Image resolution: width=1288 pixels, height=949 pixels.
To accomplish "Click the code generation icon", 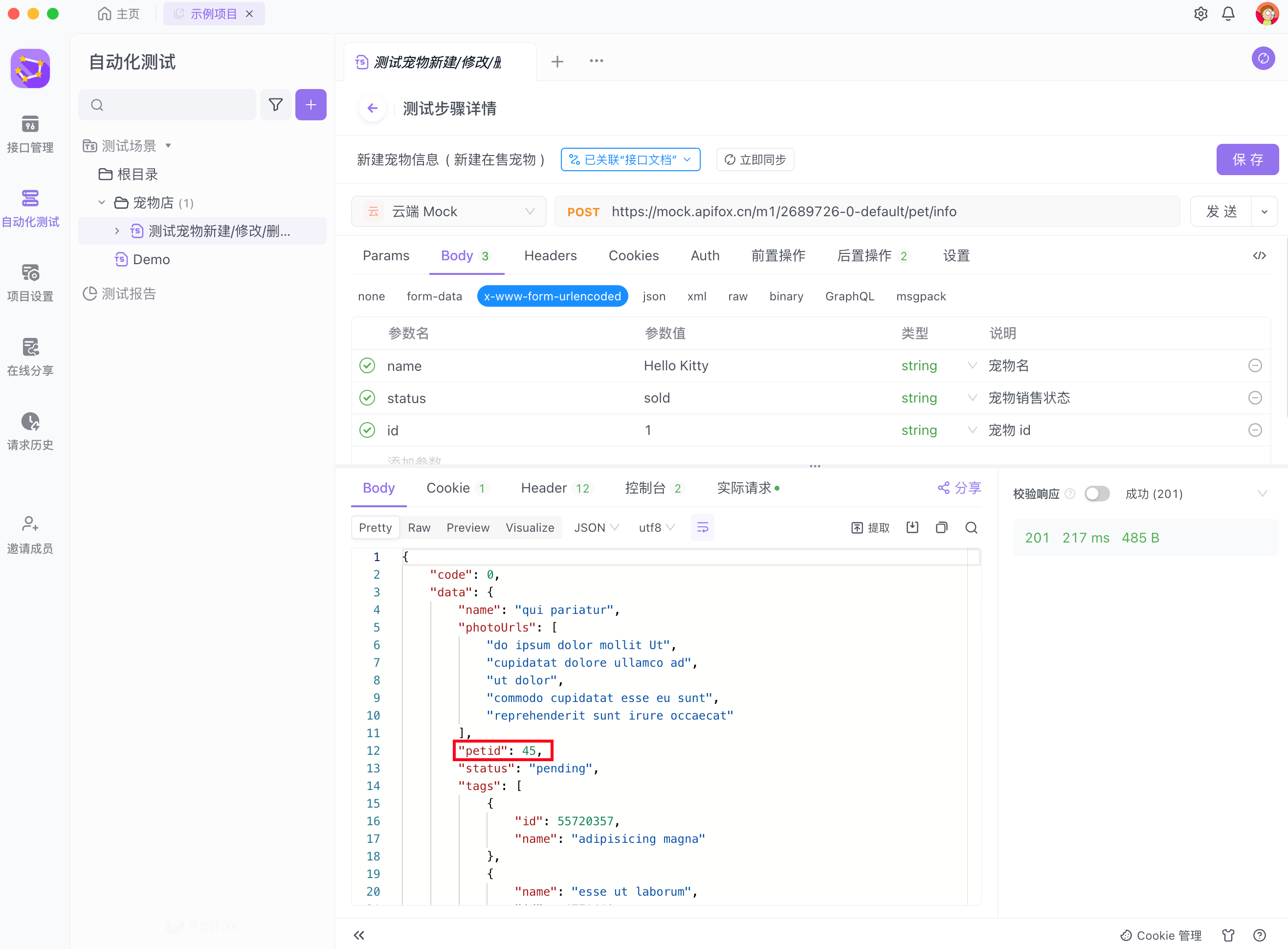I will 1259,256.
